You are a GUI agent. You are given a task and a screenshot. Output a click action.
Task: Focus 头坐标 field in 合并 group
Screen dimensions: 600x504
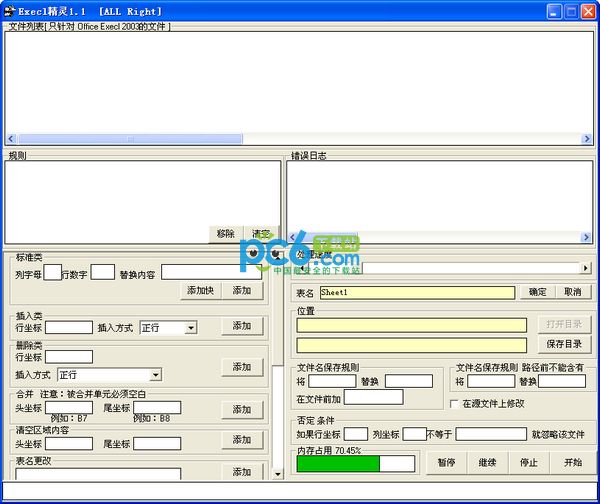[69, 408]
